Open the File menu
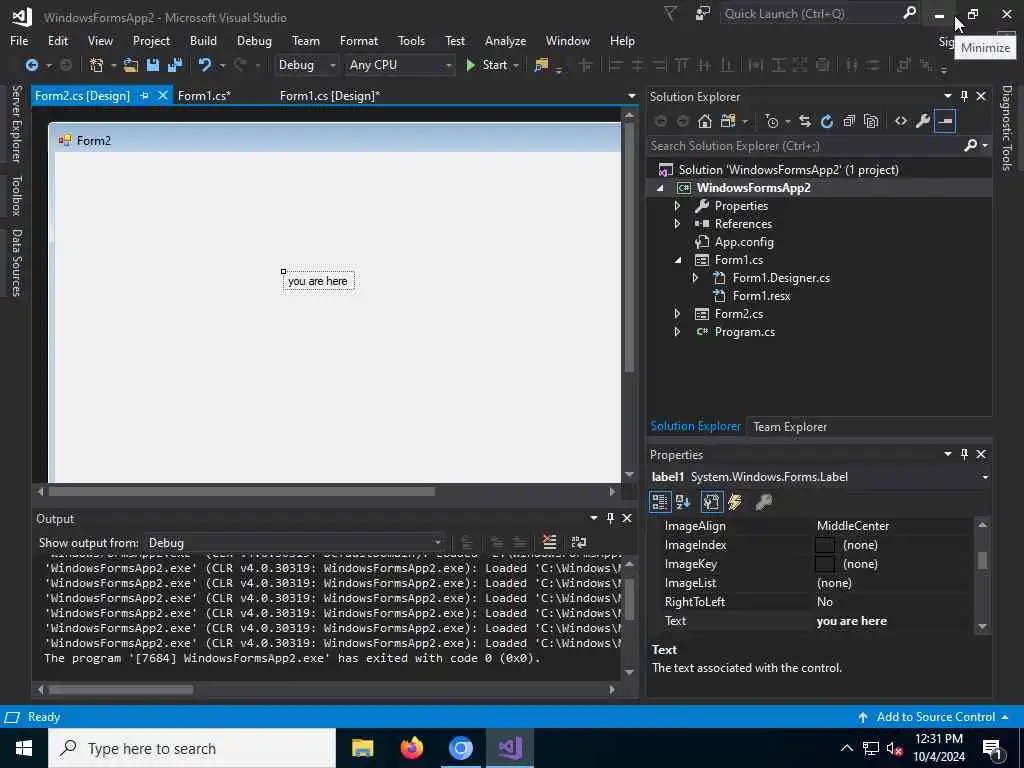Image resolution: width=1024 pixels, height=768 pixels. pyautogui.click(x=19, y=40)
